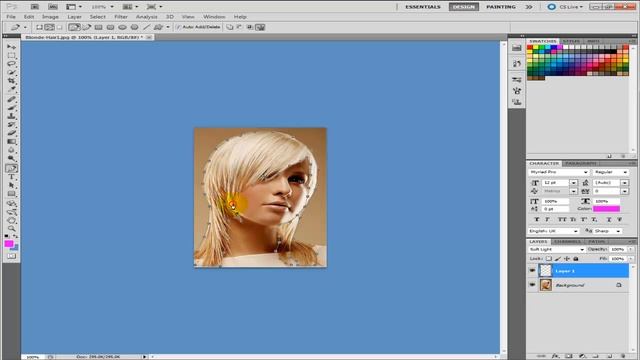Screen dimensions: 640x360
Task: Choose the Line shape in options bar
Action: [146, 27]
